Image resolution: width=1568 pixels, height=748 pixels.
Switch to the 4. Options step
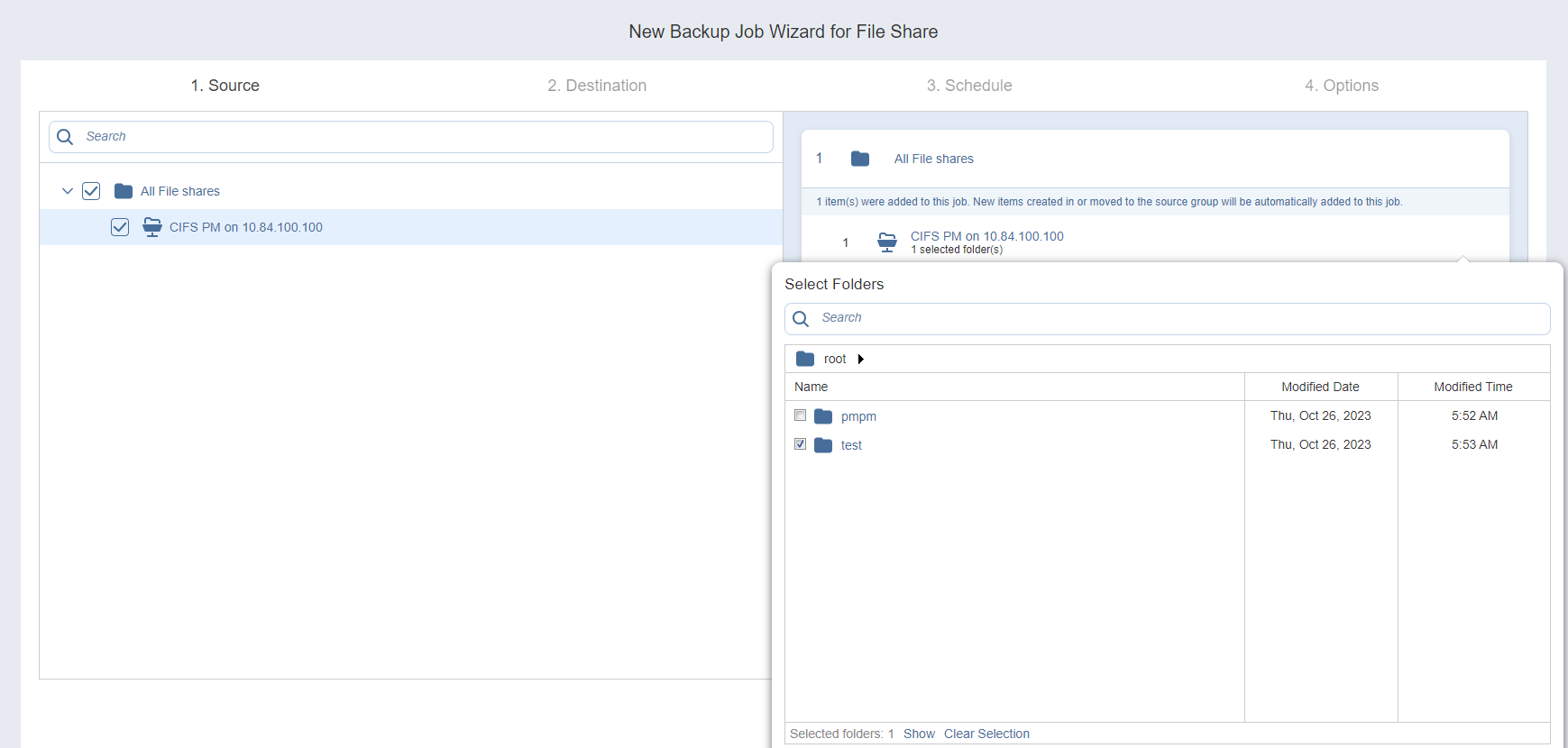pyautogui.click(x=1342, y=86)
